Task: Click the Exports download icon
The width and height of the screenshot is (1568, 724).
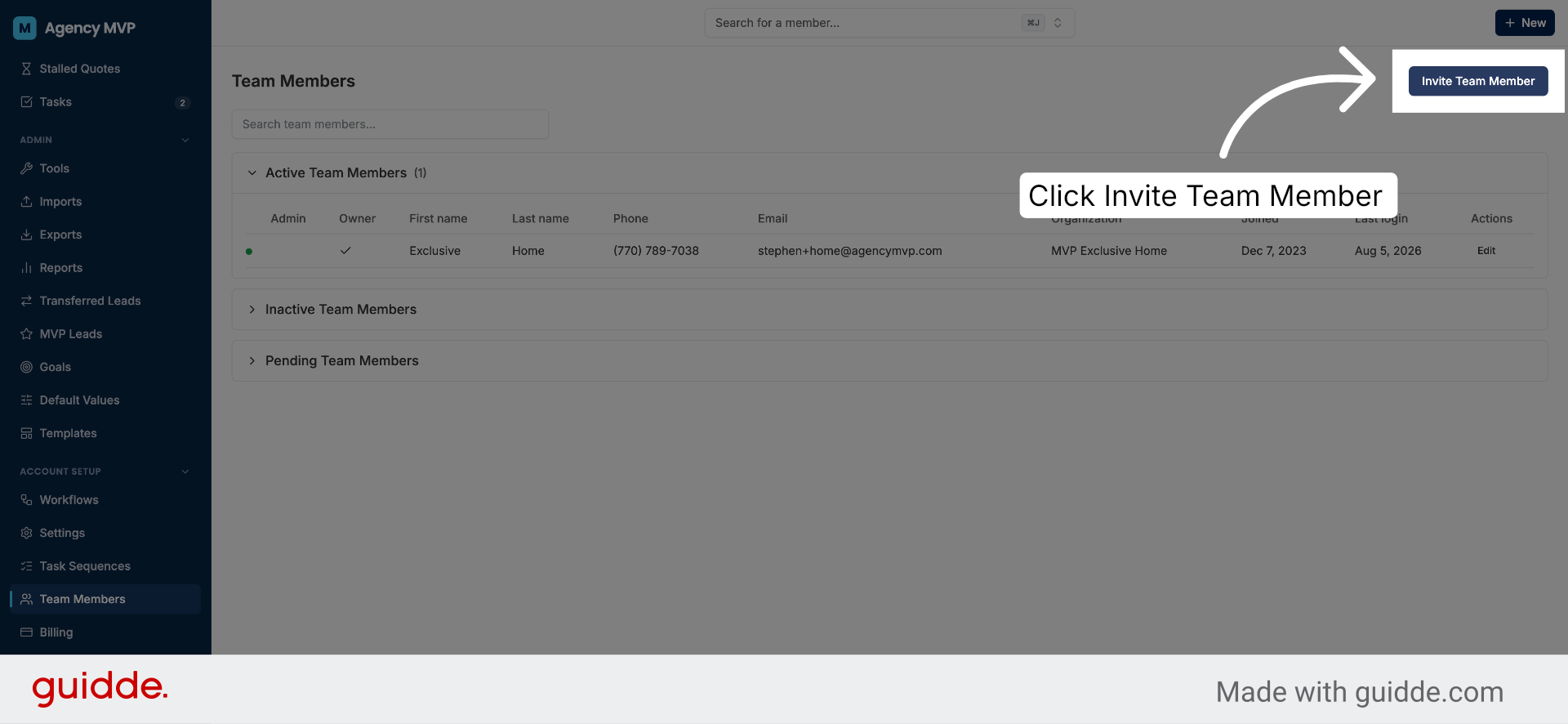Action: pyautogui.click(x=26, y=235)
